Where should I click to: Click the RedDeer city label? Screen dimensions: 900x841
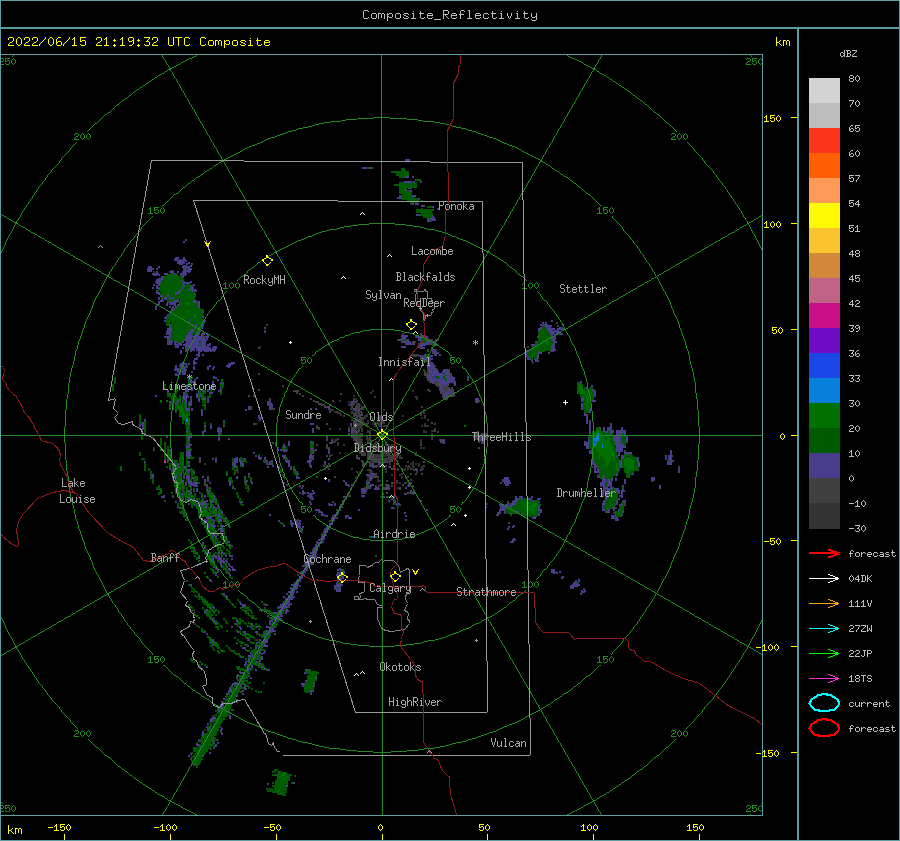(x=424, y=303)
